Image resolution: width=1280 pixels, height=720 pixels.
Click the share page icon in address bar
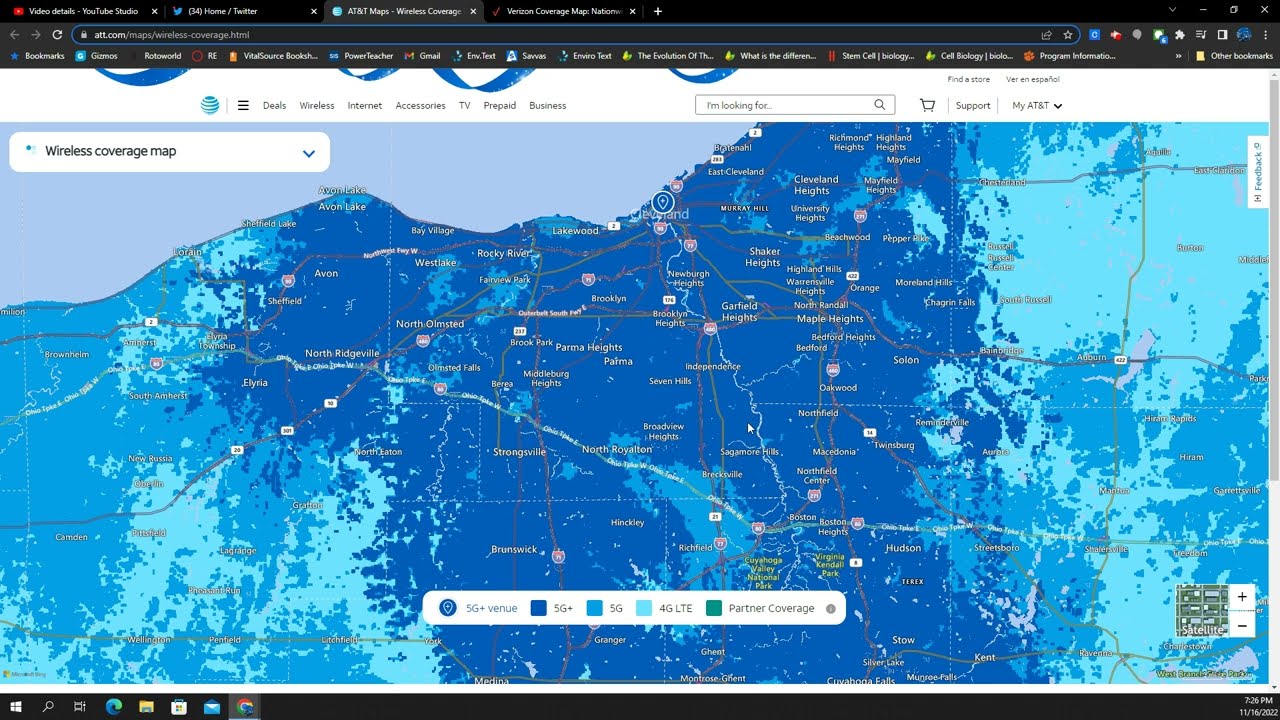(x=1047, y=34)
